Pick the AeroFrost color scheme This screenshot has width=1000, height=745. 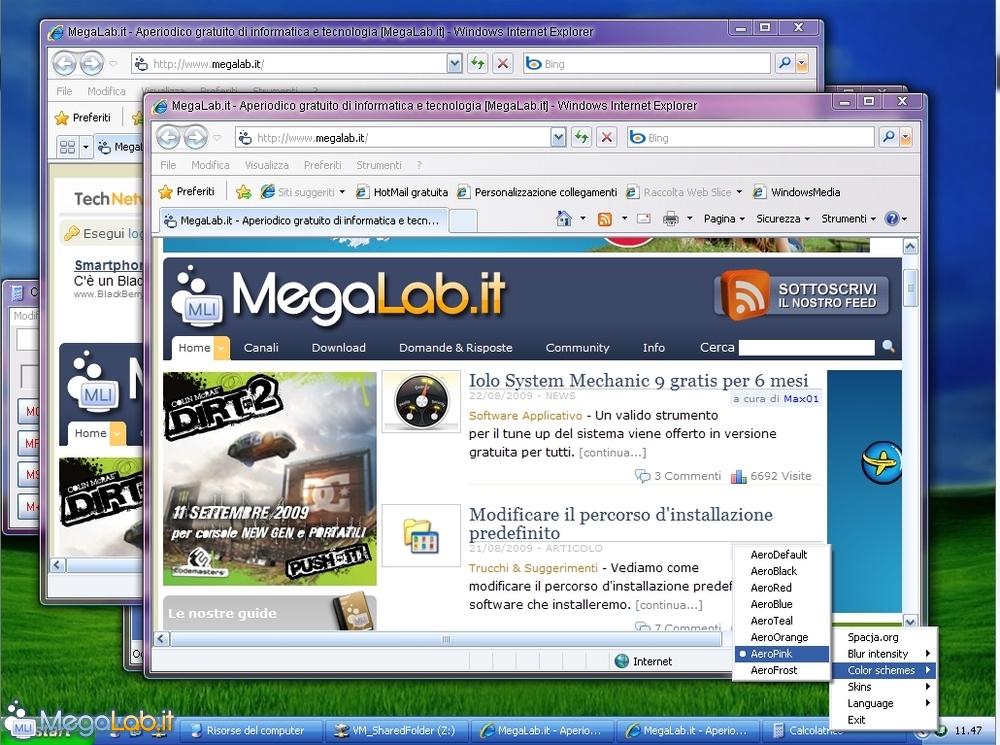774,670
